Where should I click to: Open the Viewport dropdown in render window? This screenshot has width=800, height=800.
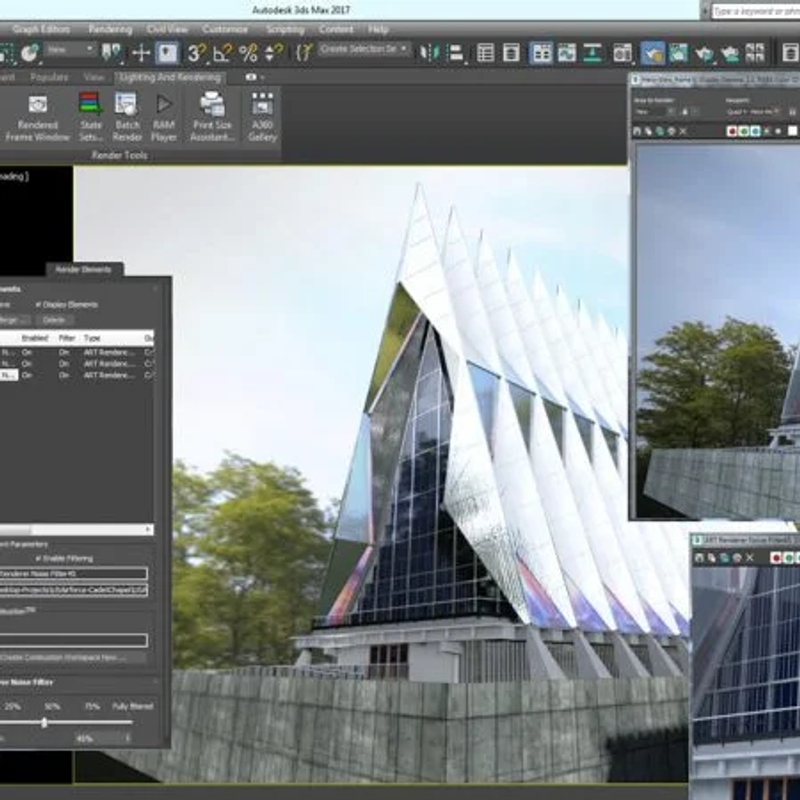753,111
